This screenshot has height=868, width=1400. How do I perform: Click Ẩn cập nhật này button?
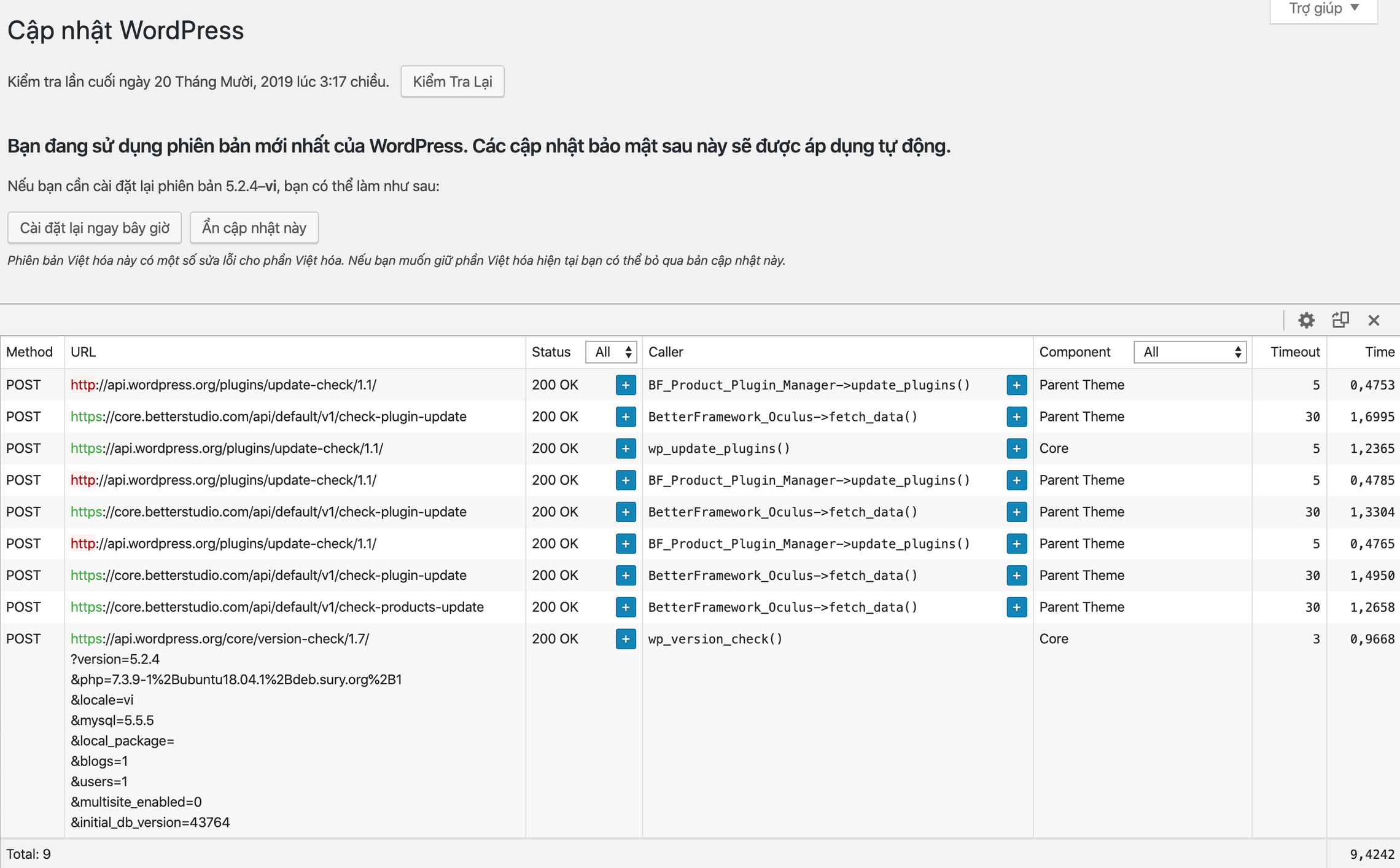[254, 228]
